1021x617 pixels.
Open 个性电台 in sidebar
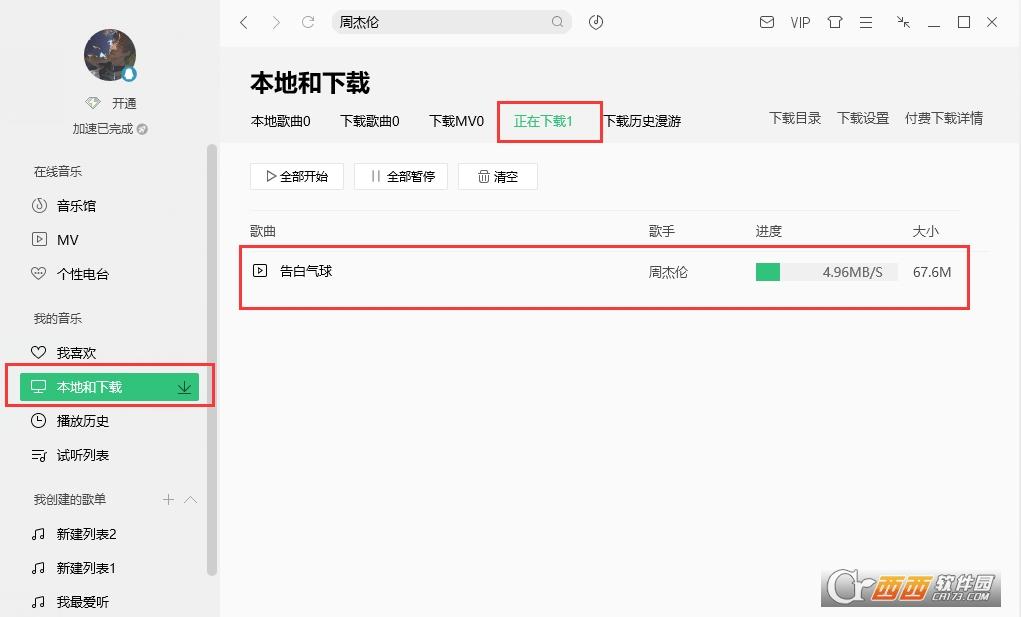83,274
